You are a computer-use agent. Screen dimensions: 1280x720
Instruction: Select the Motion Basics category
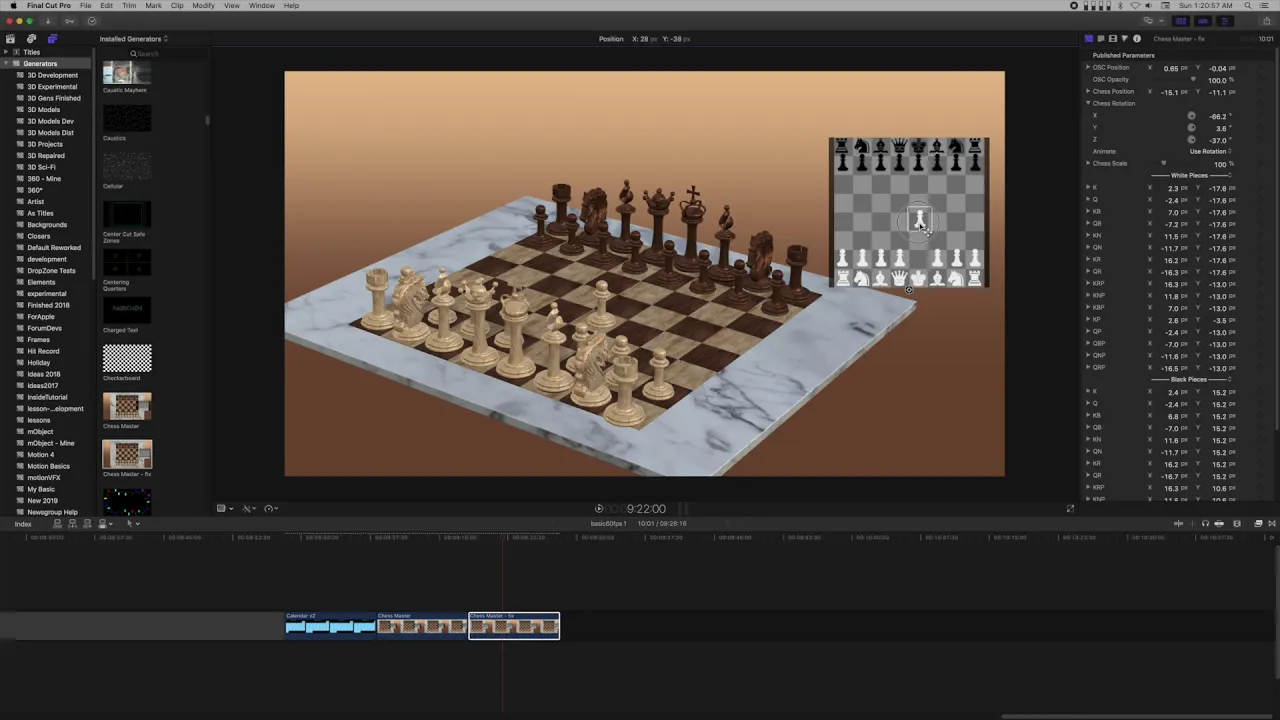tap(48, 466)
